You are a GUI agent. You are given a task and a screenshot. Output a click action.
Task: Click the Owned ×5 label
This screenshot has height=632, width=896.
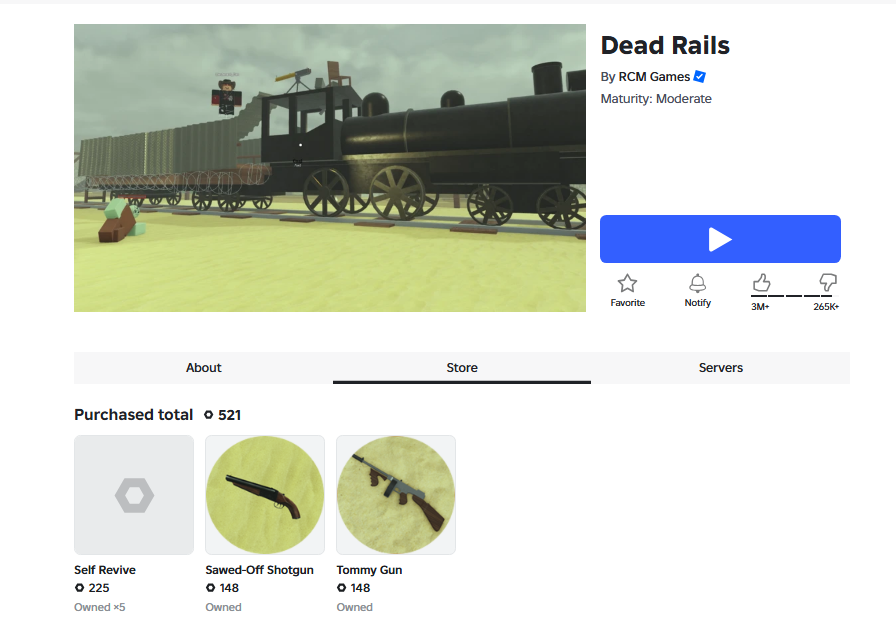coord(99,607)
